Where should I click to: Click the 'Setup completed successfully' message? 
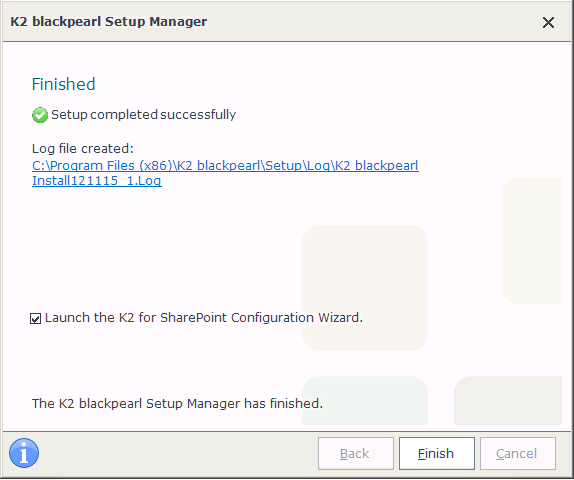click(144, 115)
